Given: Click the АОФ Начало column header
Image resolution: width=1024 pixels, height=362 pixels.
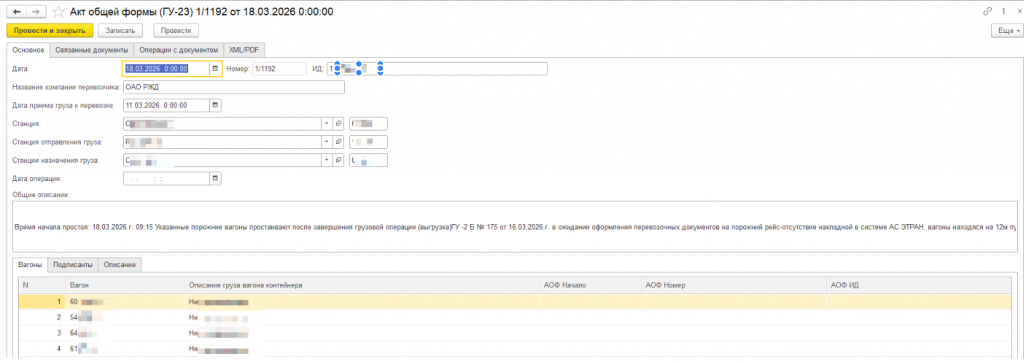Looking at the screenshot, I should pyautogui.click(x=590, y=286).
